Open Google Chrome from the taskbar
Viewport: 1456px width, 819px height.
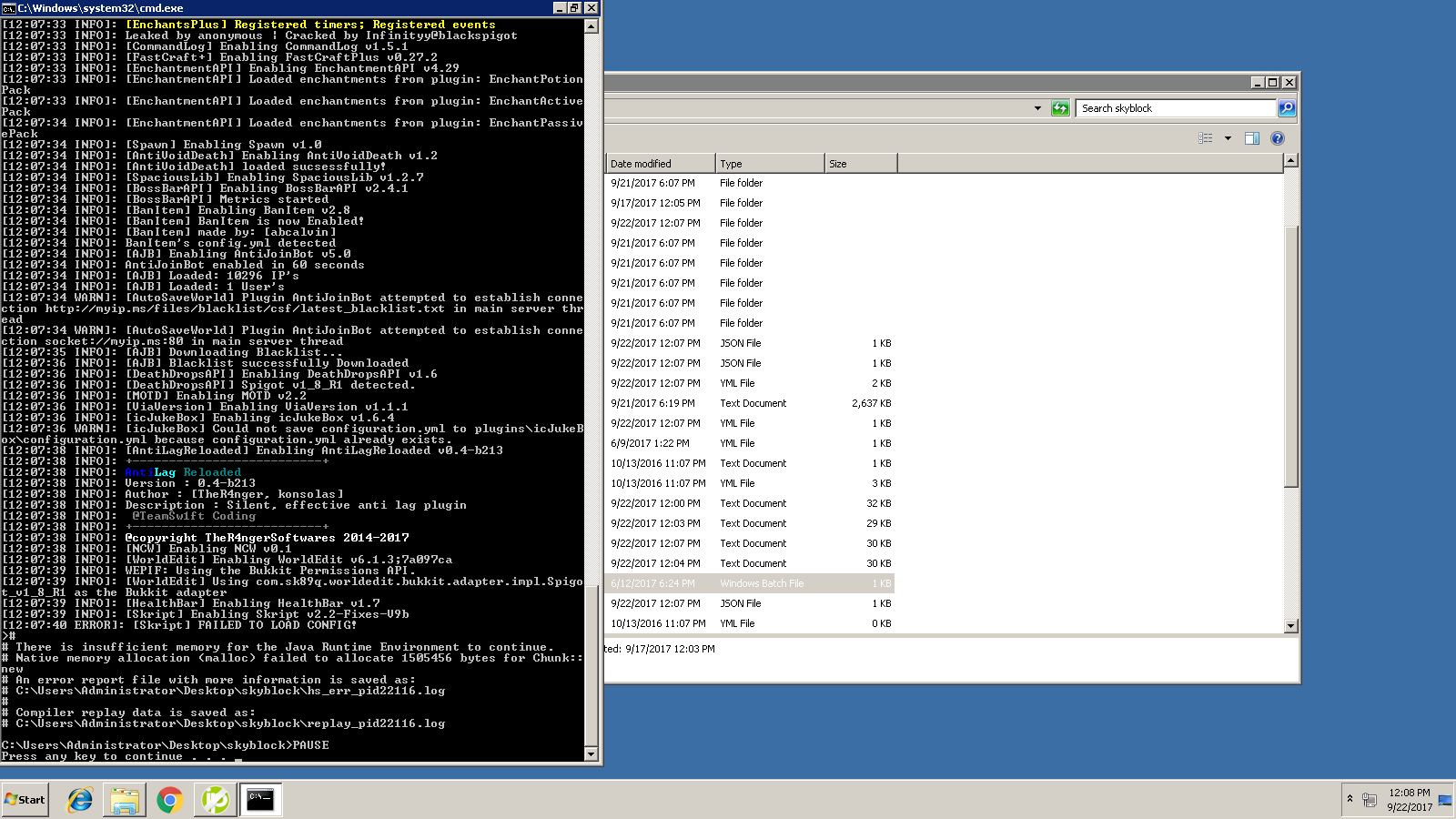pyautogui.click(x=169, y=800)
